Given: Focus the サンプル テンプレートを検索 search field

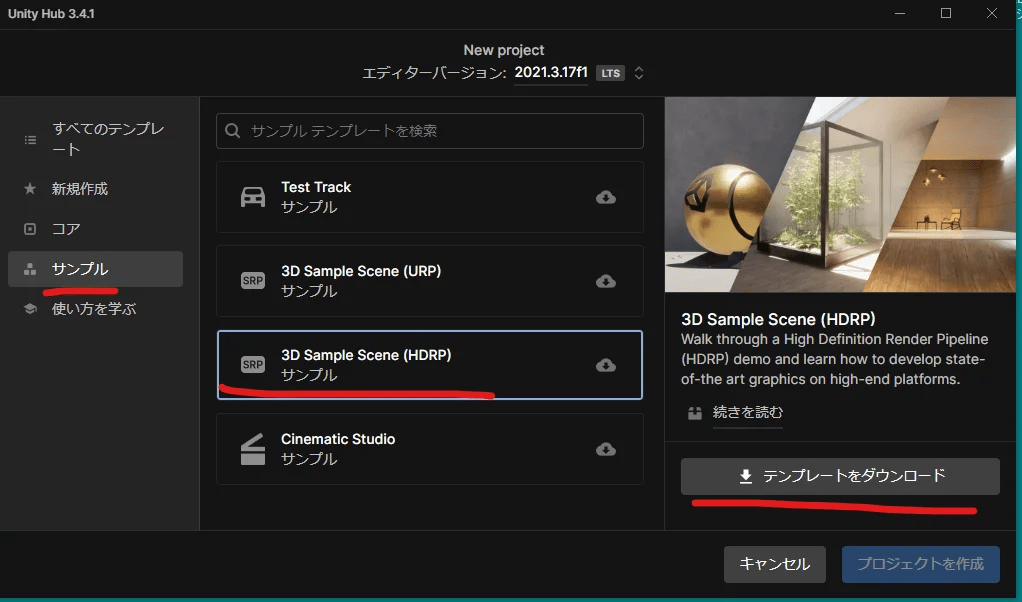Looking at the screenshot, I should click(430, 131).
